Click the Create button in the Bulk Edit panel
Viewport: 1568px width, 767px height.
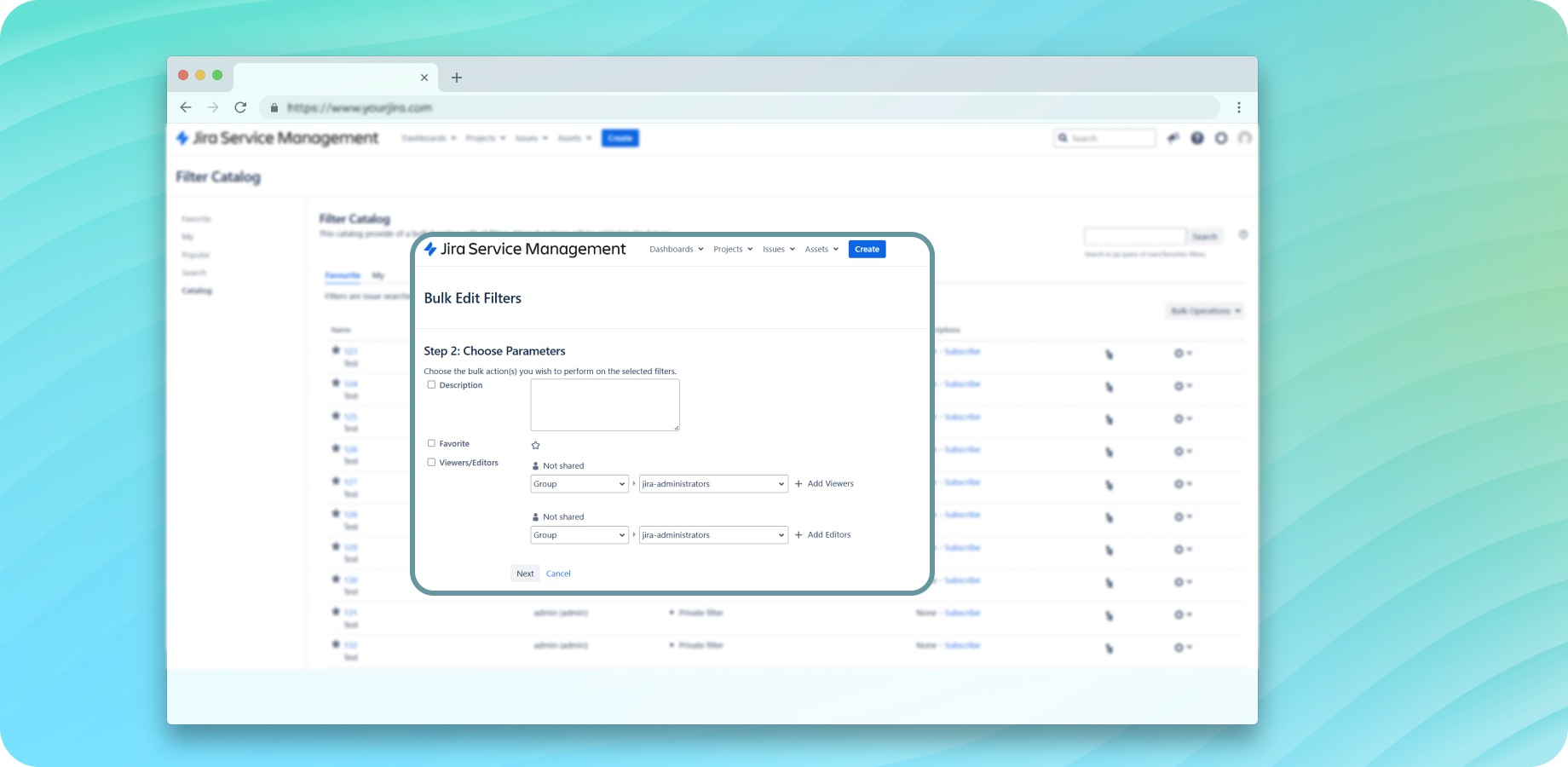(x=867, y=250)
